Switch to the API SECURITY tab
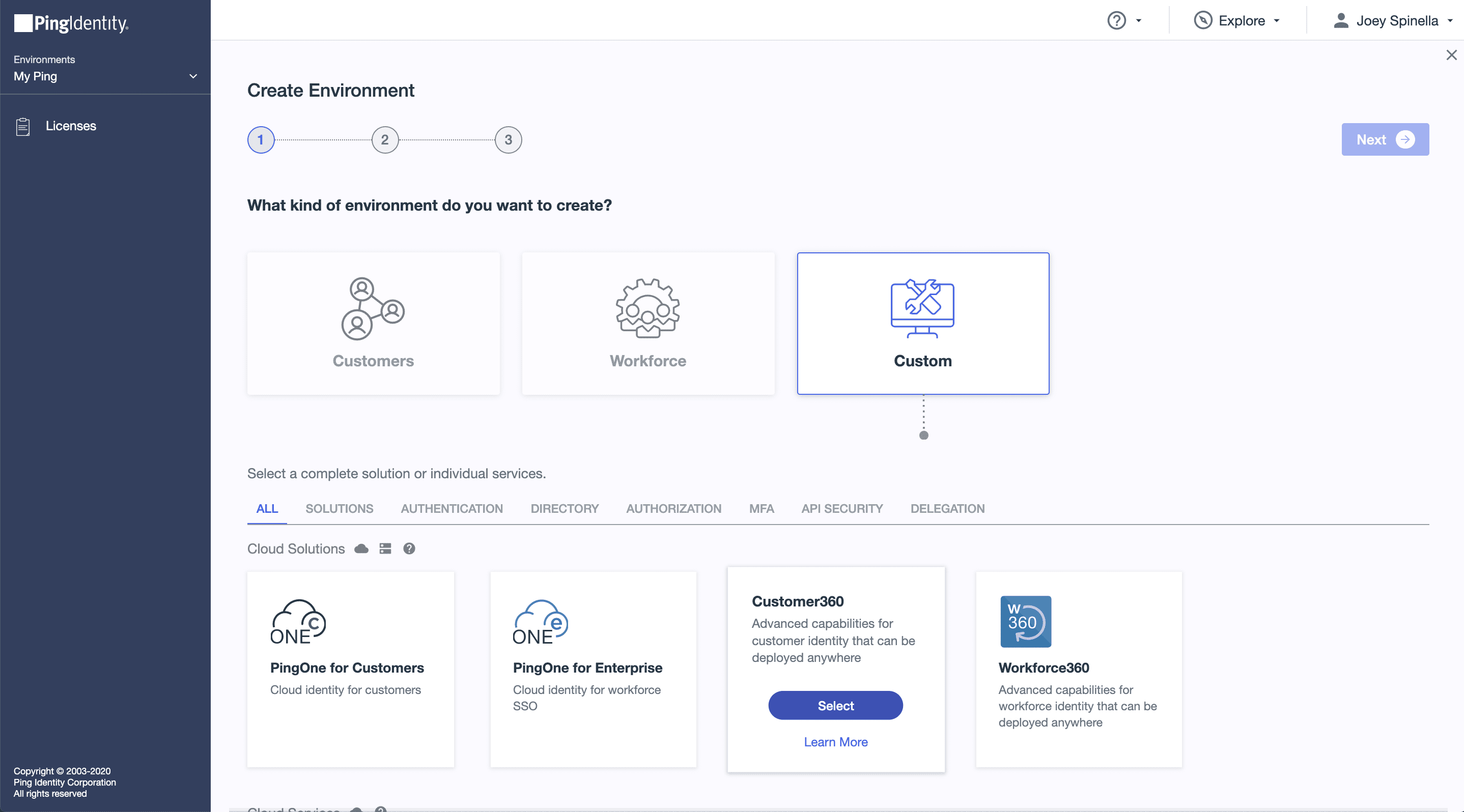 click(x=841, y=509)
